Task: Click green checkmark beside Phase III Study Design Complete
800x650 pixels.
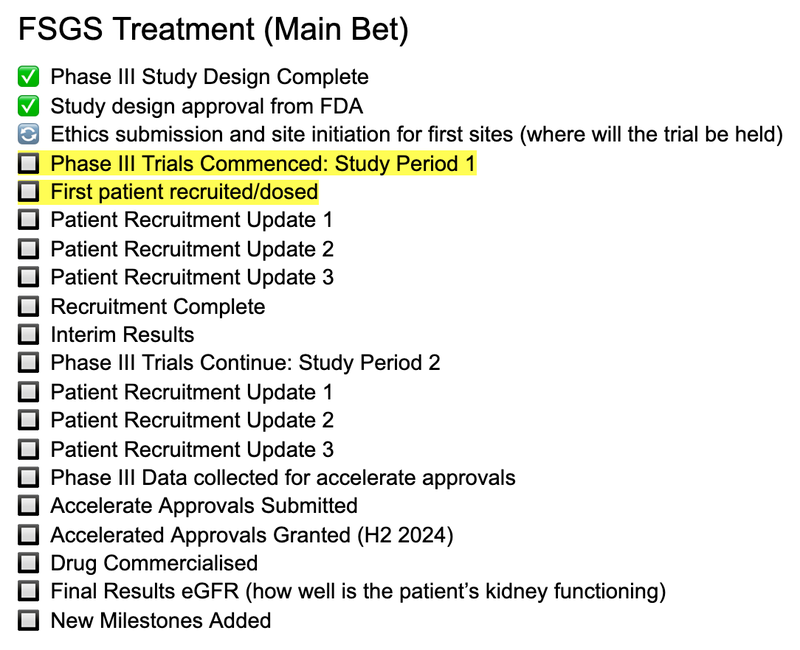Action: tap(28, 77)
